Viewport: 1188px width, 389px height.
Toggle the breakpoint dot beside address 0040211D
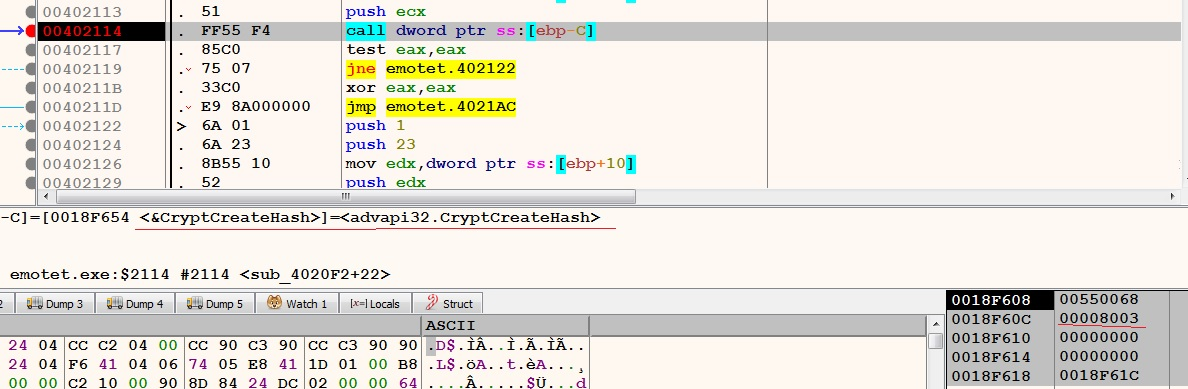tap(30, 107)
